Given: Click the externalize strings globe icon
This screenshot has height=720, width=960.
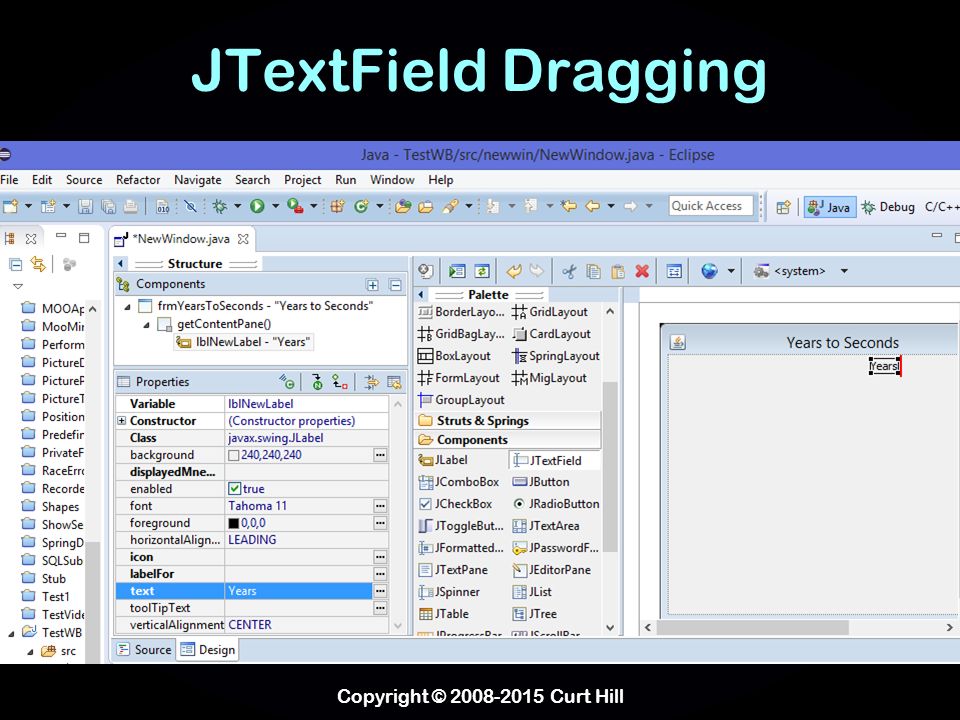Looking at the screenshot, I should (709, 271).
